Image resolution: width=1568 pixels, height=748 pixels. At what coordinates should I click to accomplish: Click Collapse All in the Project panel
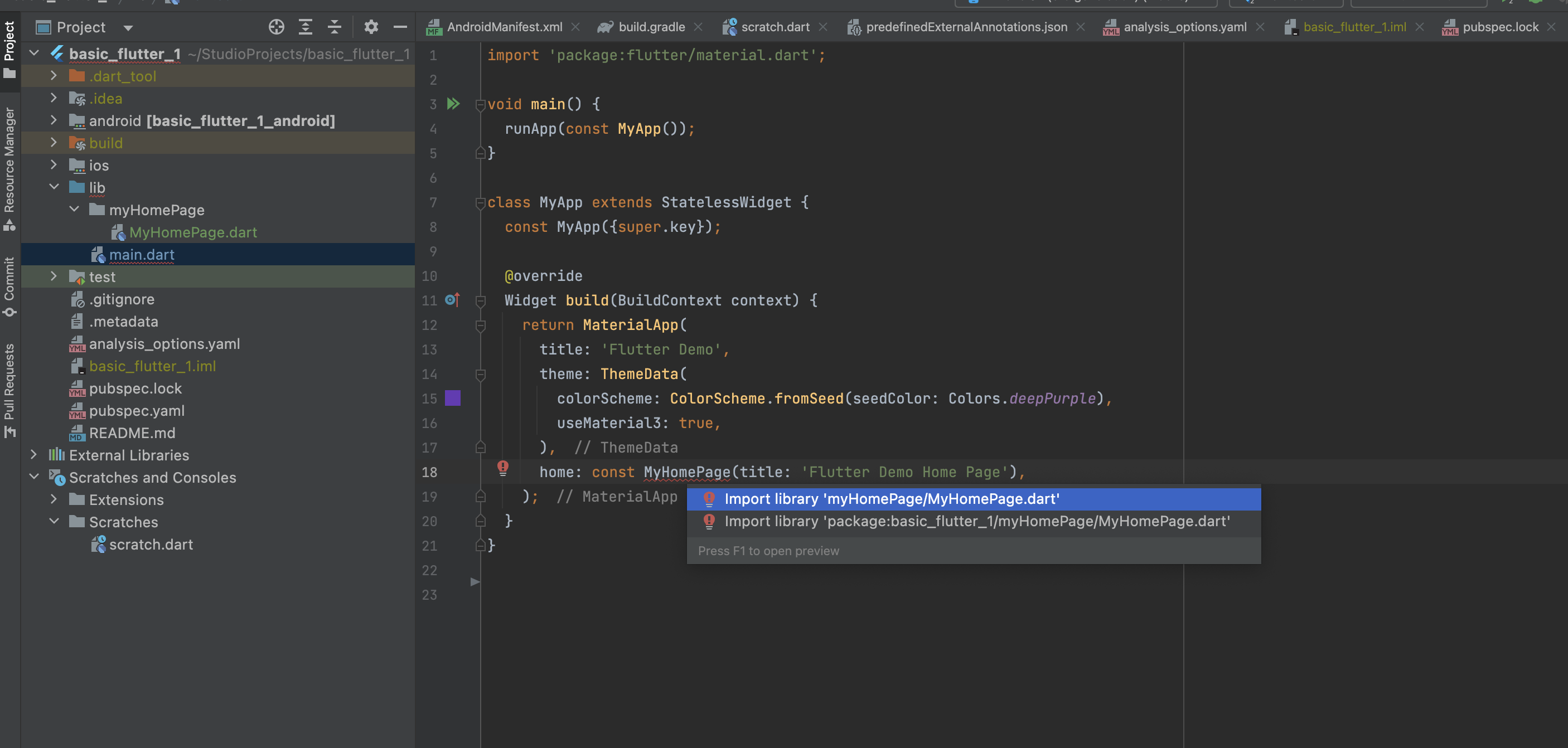point(334,27)
